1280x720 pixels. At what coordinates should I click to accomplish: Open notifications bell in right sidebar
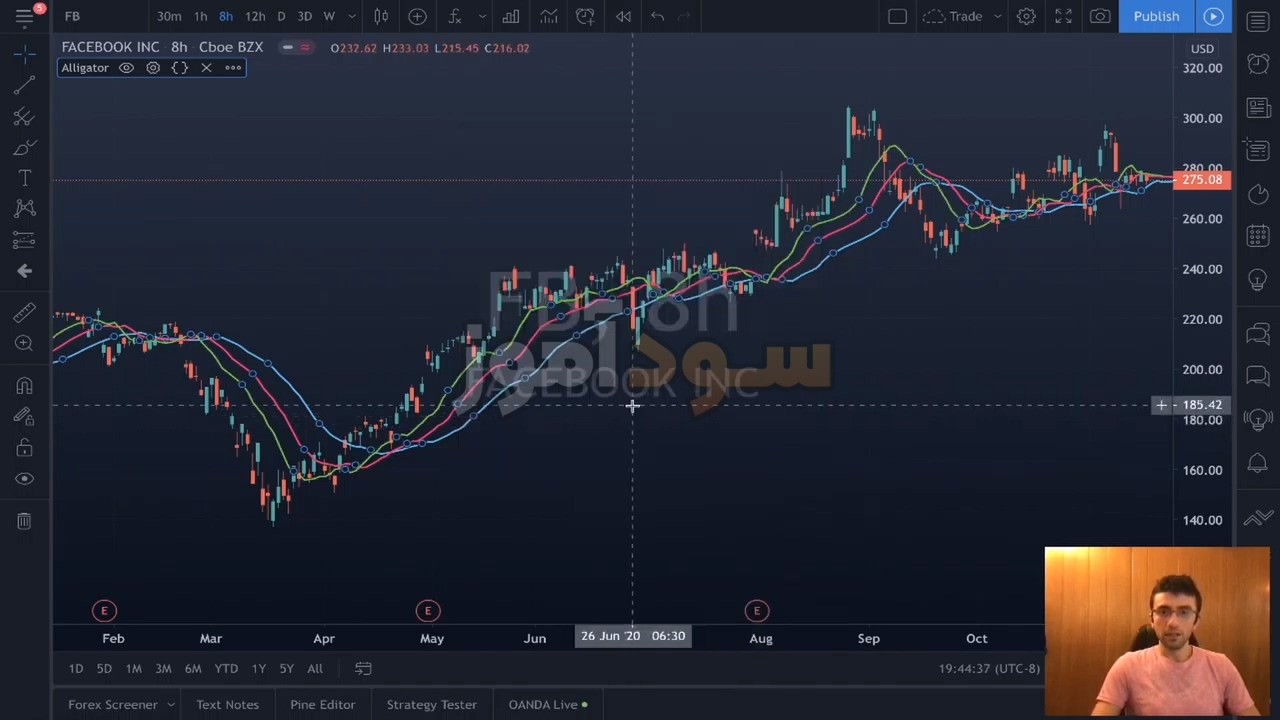tap(1258, 463)
